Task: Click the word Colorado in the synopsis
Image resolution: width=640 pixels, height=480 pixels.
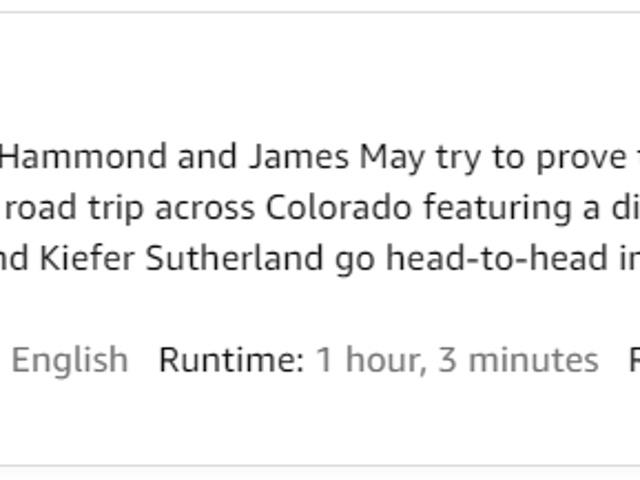Action: point(338,208)
